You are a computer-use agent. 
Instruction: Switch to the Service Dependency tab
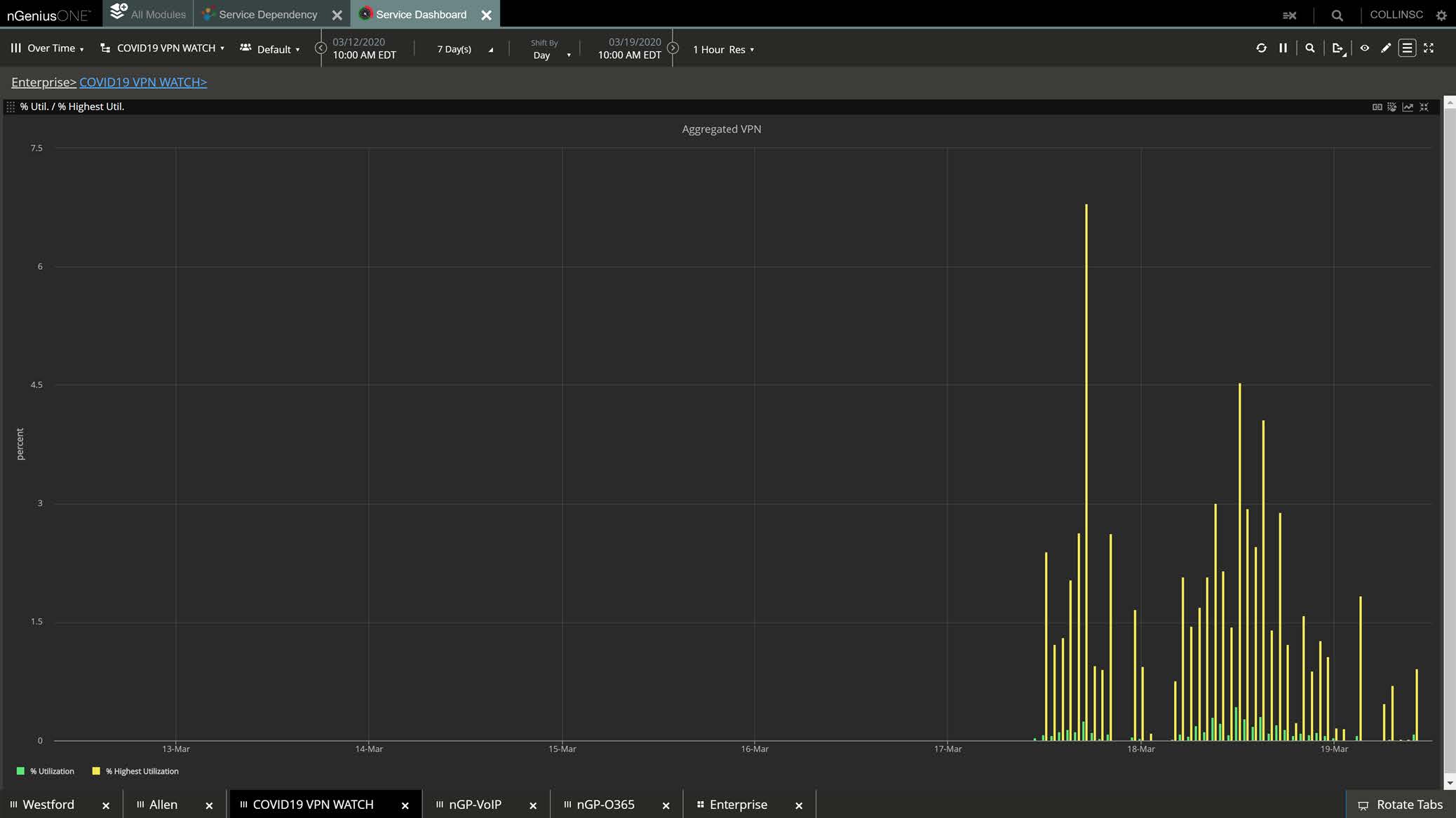click(268, 14)
